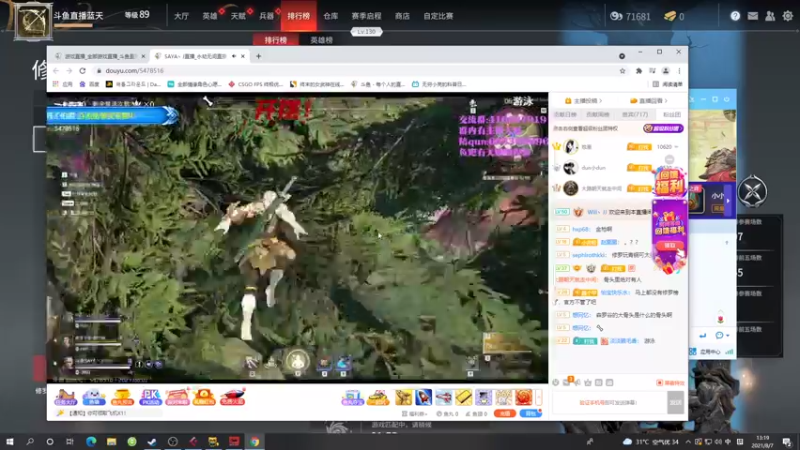
Task: Select the 仓库 tab in game client
Action: (x=331, y=16)
